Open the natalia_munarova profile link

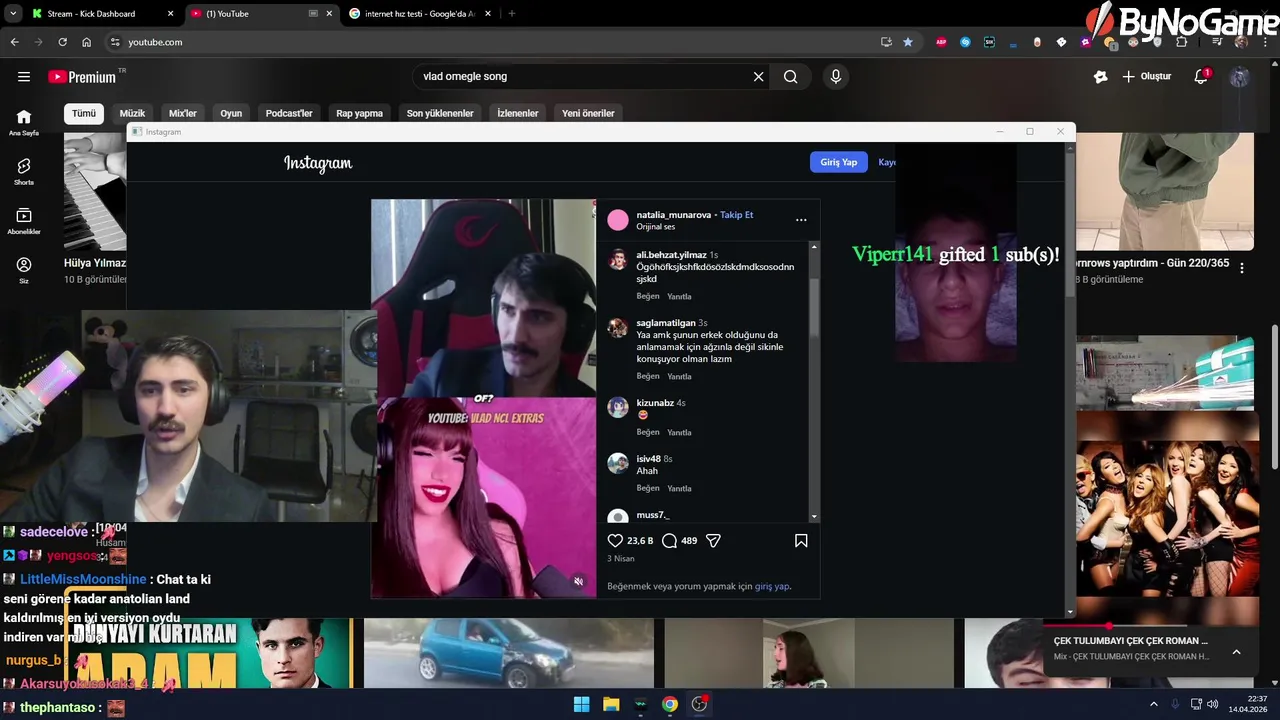point(674,215)
